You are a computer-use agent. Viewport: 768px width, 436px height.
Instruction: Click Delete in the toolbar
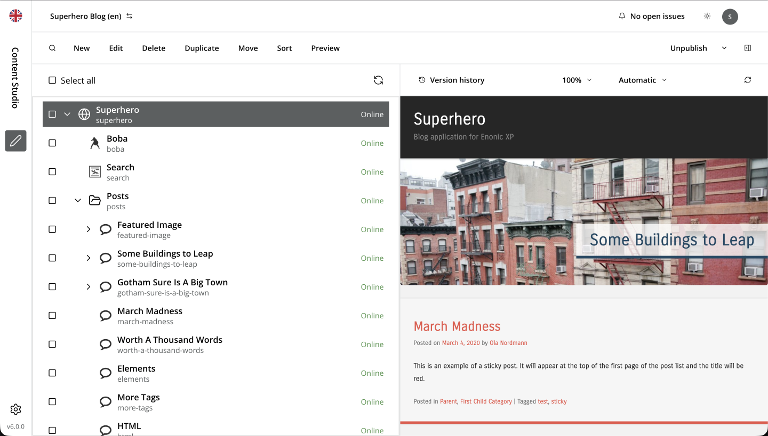(x=154, y=48)
